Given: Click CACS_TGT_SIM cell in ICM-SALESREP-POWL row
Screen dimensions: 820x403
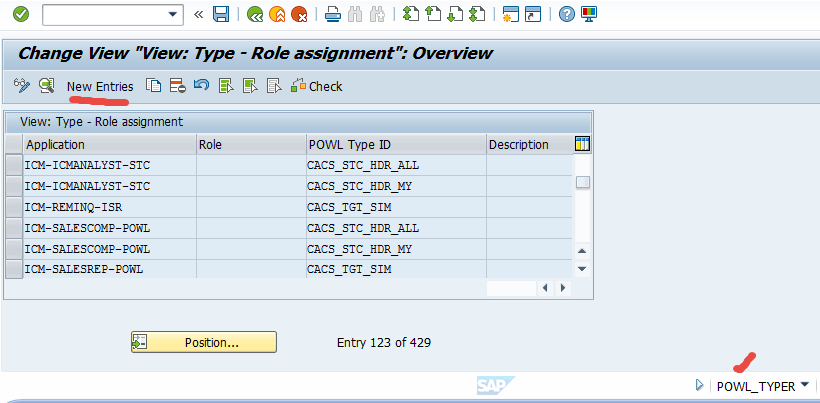Looking at the screenshot, I should [x=396, y=269].
